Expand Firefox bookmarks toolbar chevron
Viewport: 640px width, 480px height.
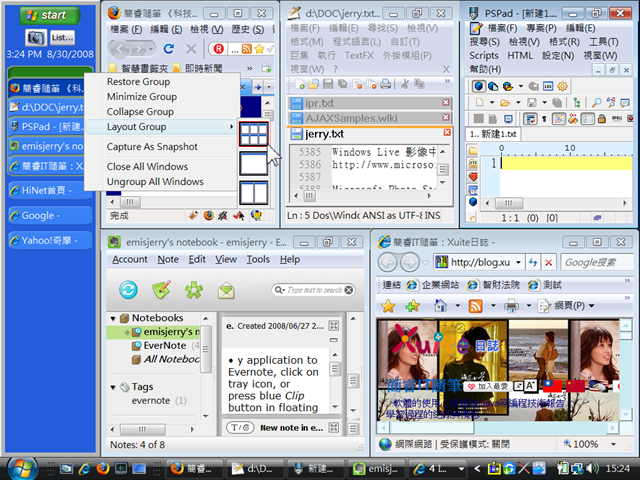249,68
